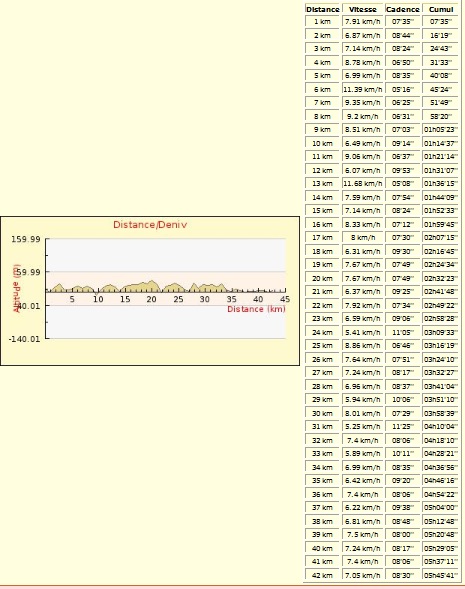Screen dimensions: 465x589
Task: Click the 21 km cumulative time 02h41'48''
Action: coord(441,291)
